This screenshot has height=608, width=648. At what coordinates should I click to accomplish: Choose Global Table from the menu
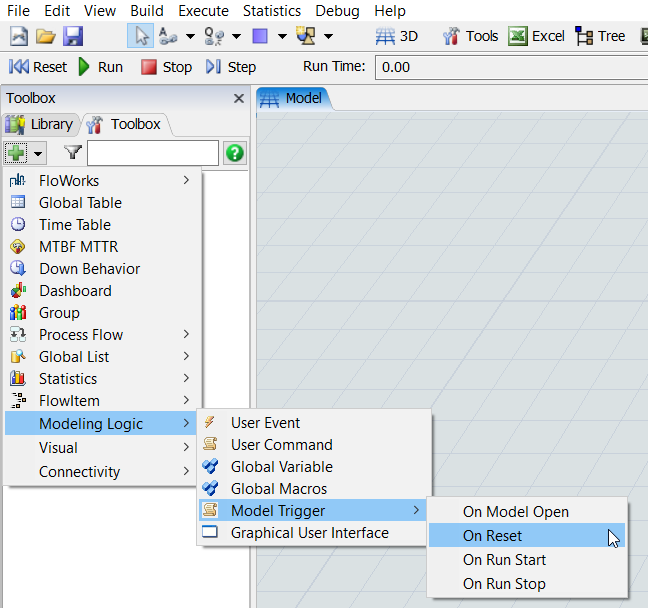80,203
